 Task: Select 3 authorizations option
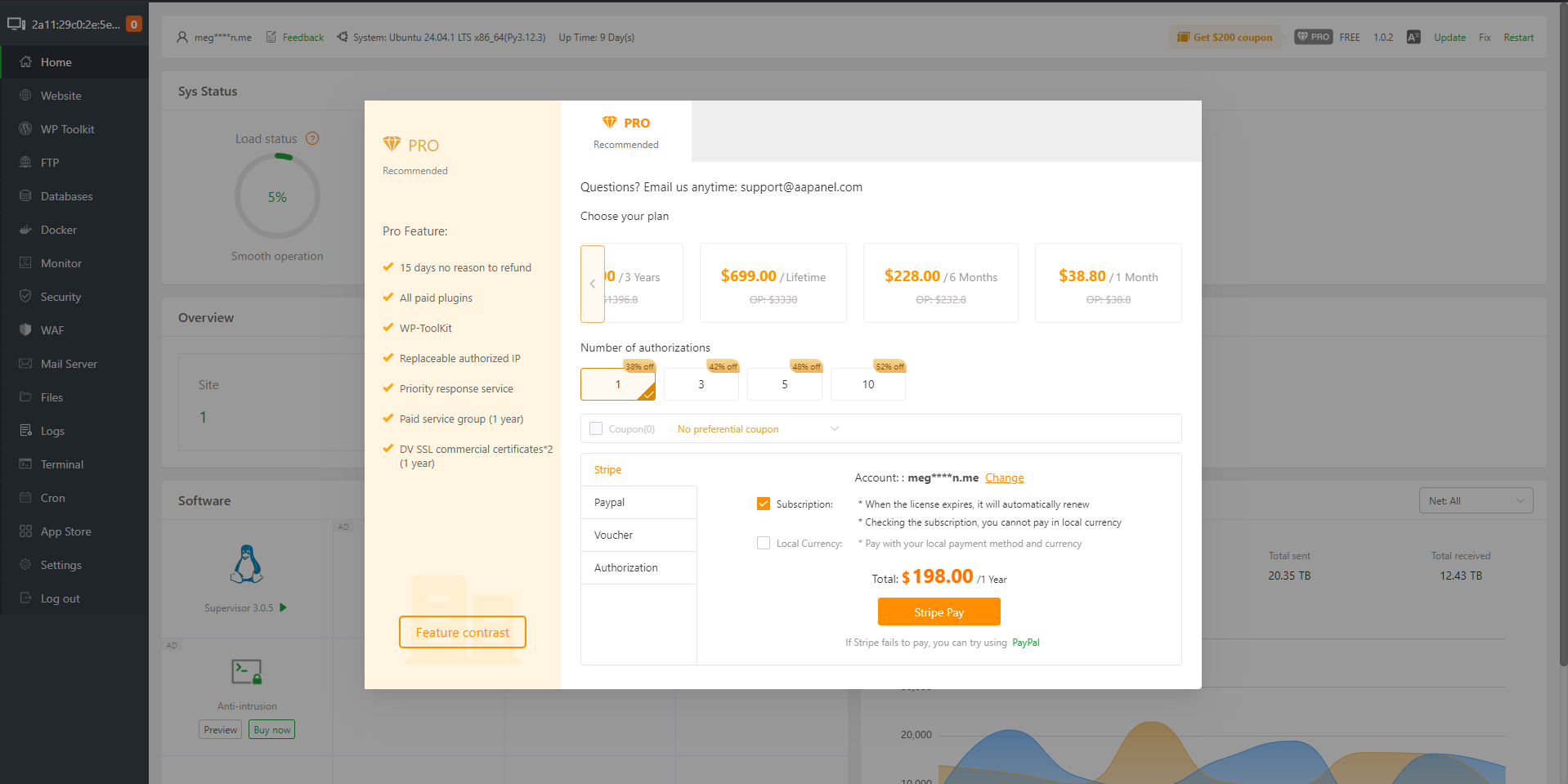pos(701,384)
